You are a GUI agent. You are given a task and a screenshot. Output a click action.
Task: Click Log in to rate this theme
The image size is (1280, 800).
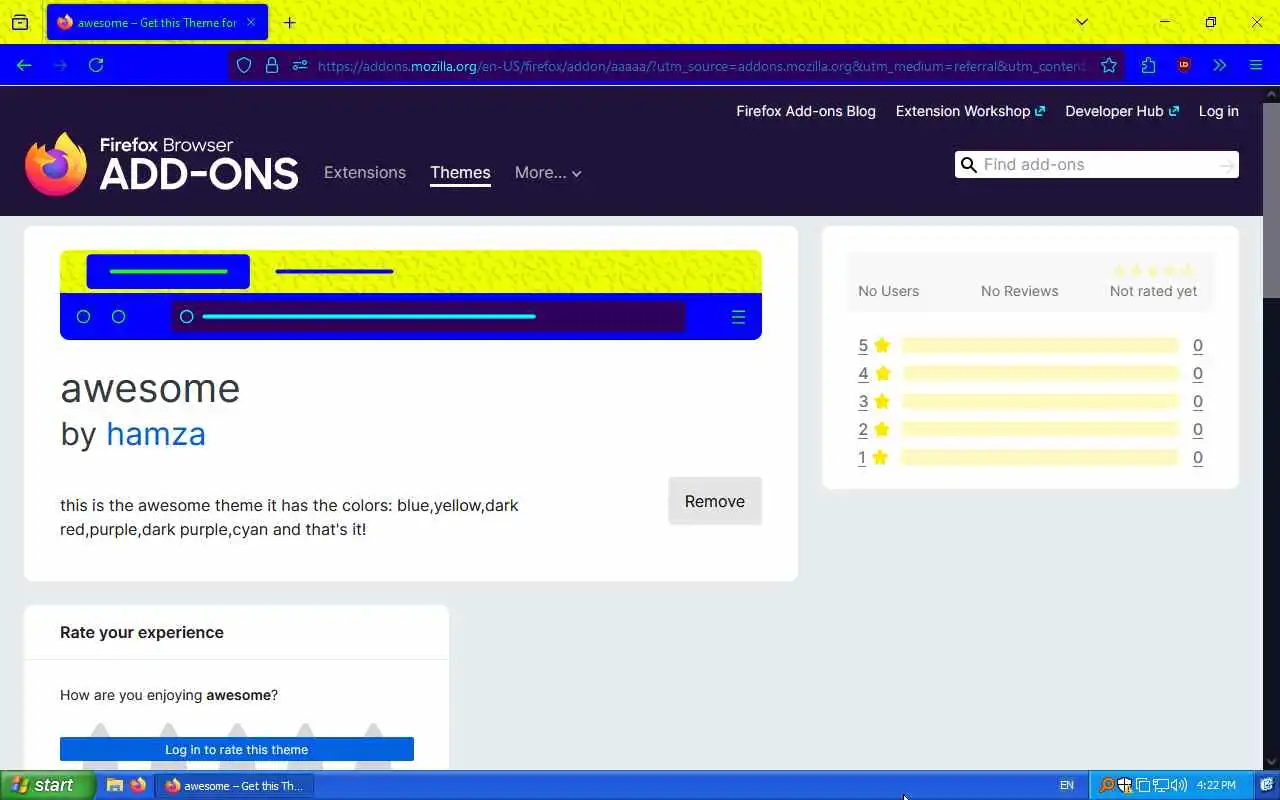coord(237,749)
